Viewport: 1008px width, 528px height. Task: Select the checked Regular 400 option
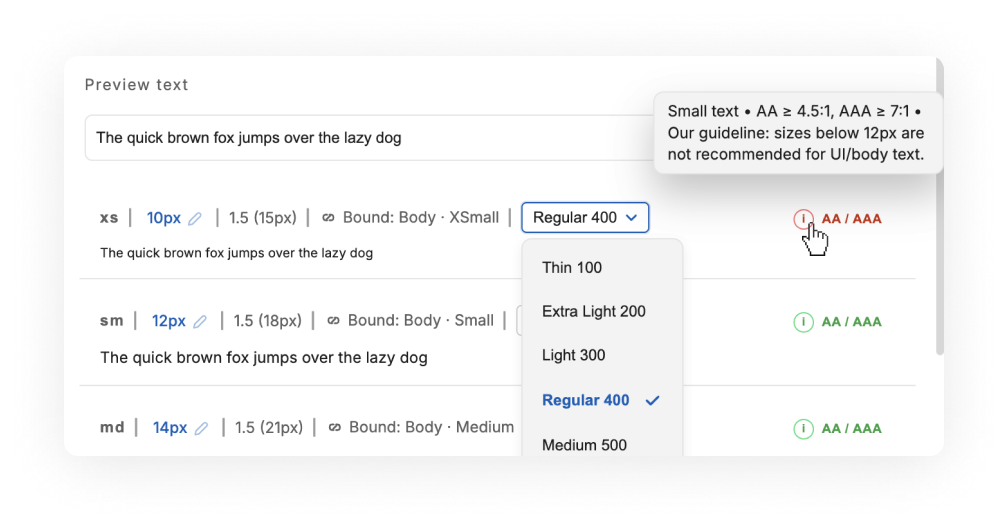coord(586,400)
